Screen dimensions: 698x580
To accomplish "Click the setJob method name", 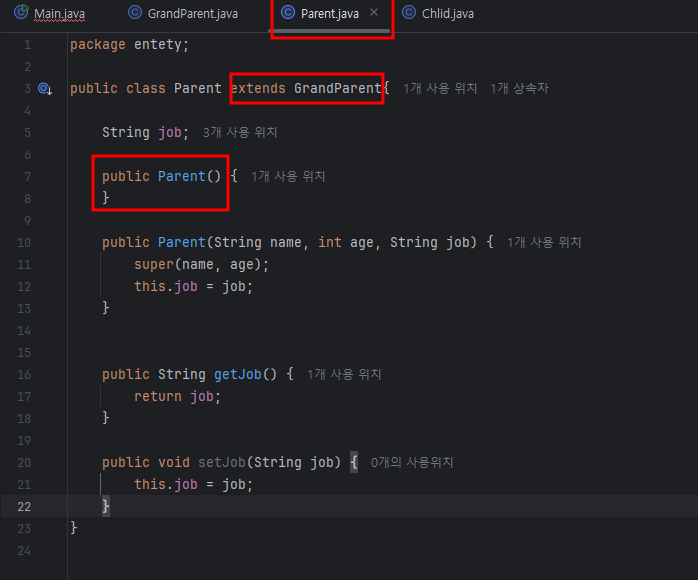I will pyautogui.click(x=222, y=462).
